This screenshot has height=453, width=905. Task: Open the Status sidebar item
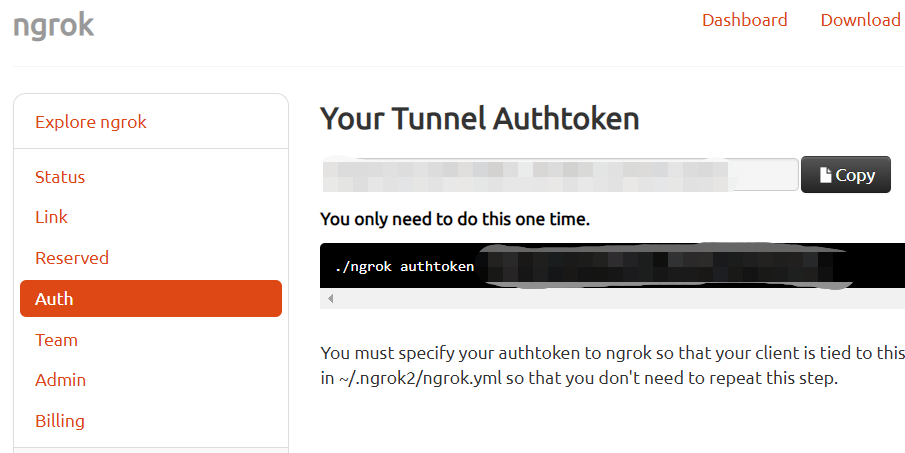click(60, 177)
